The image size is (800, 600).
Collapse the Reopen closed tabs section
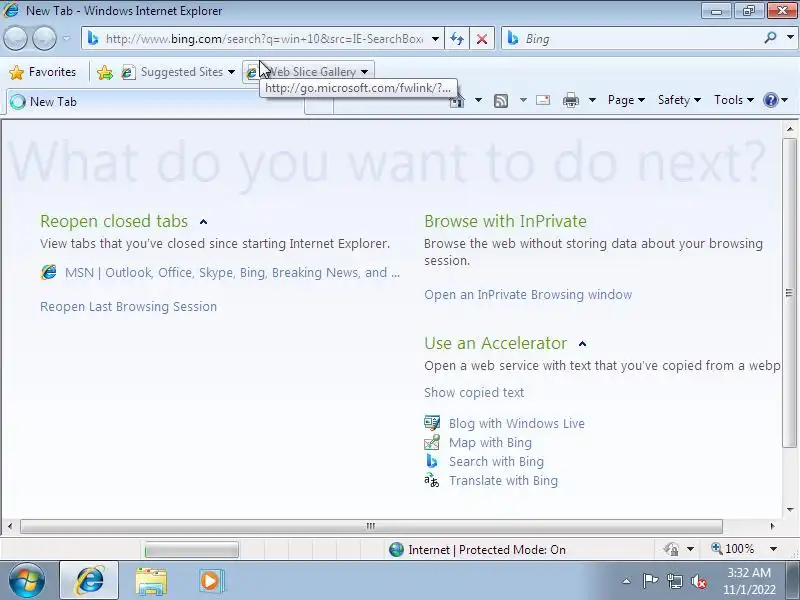(204, 222)
